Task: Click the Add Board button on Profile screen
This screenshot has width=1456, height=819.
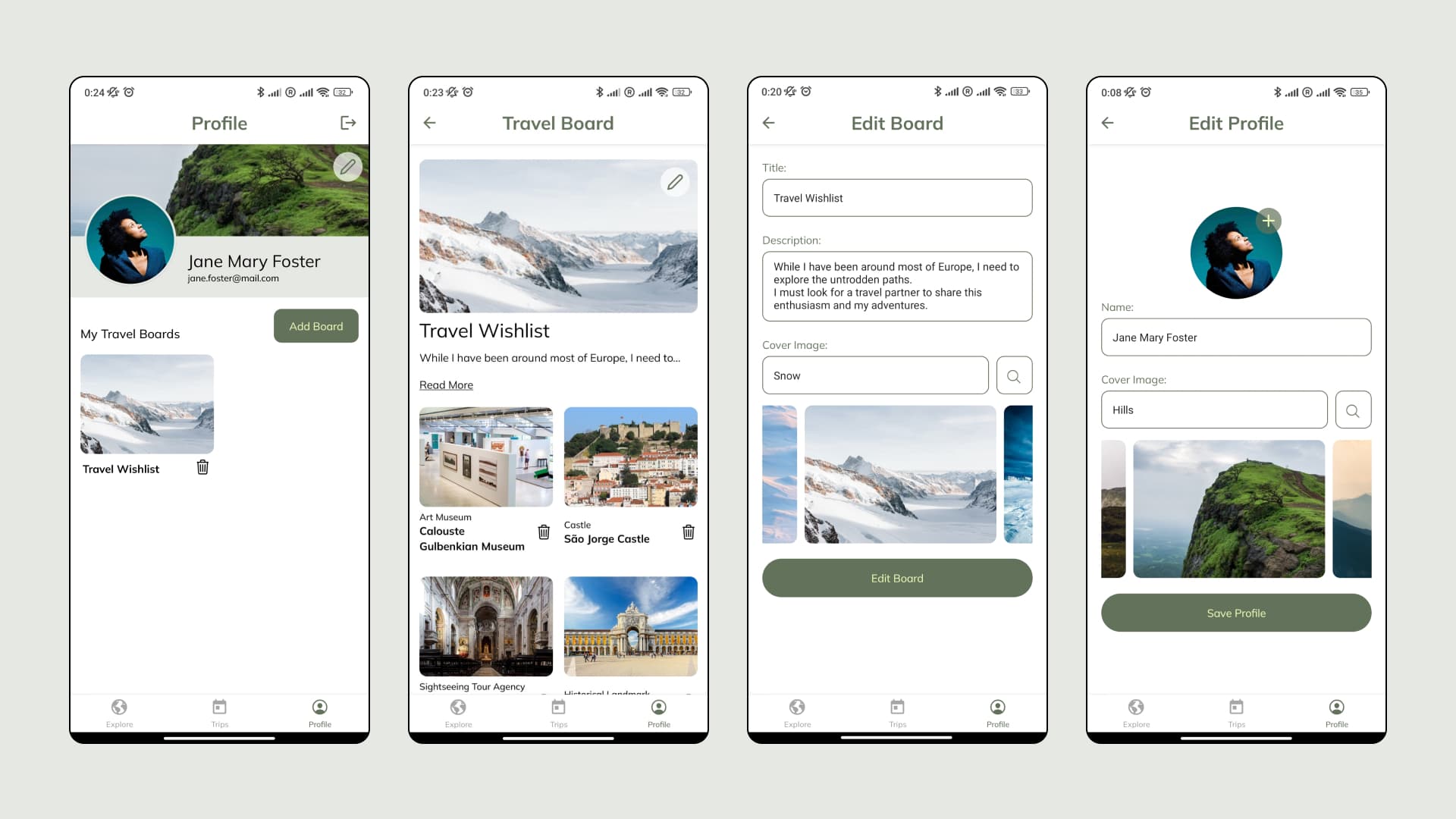Action: click(x=316, y=325)
